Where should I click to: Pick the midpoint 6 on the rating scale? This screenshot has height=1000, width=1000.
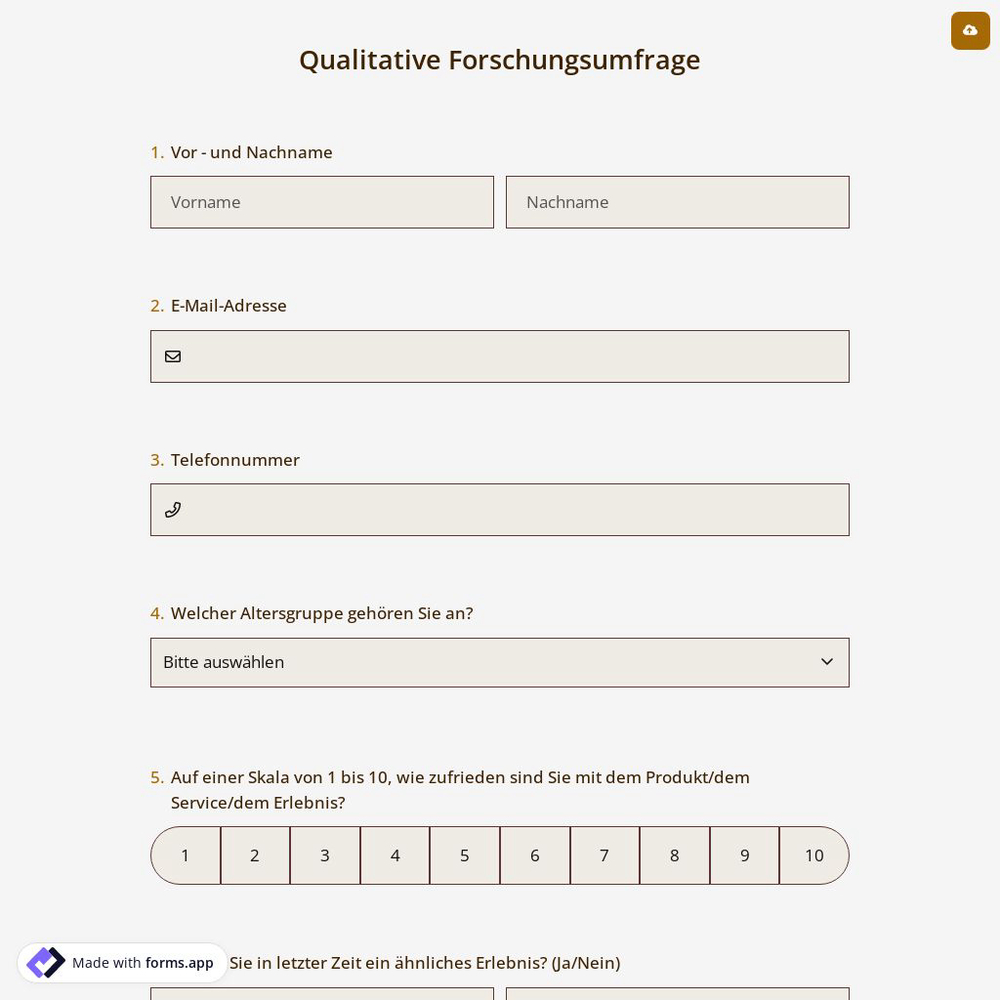click(534, 855)
